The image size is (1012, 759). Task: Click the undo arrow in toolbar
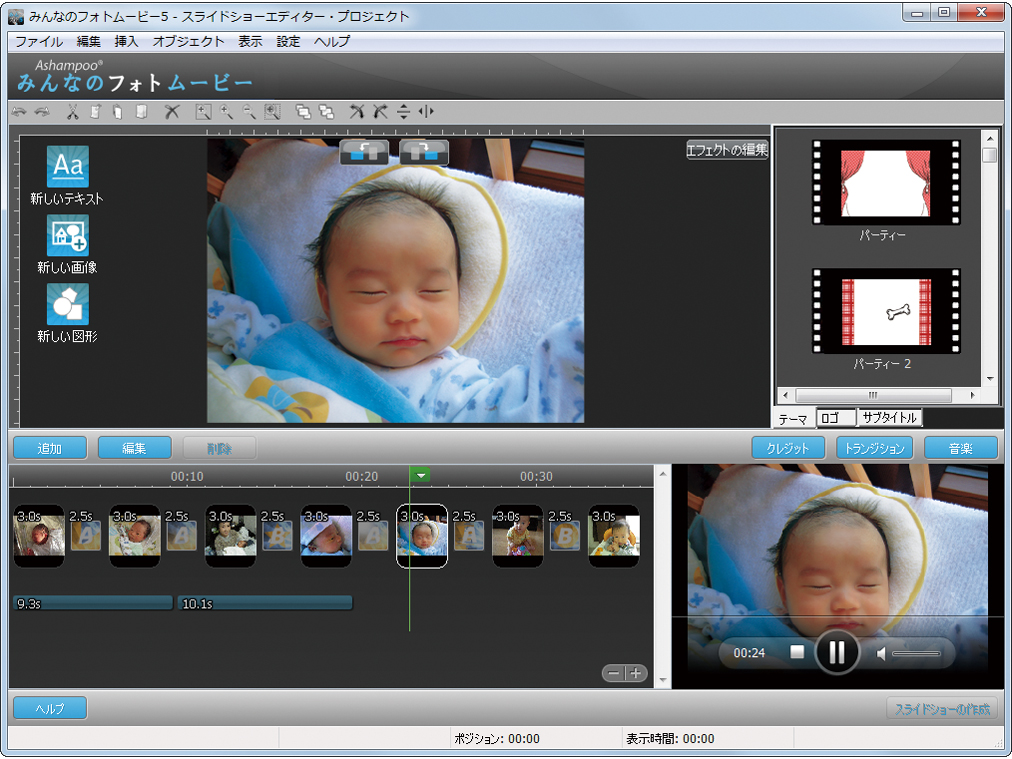[x=19, y=112]
